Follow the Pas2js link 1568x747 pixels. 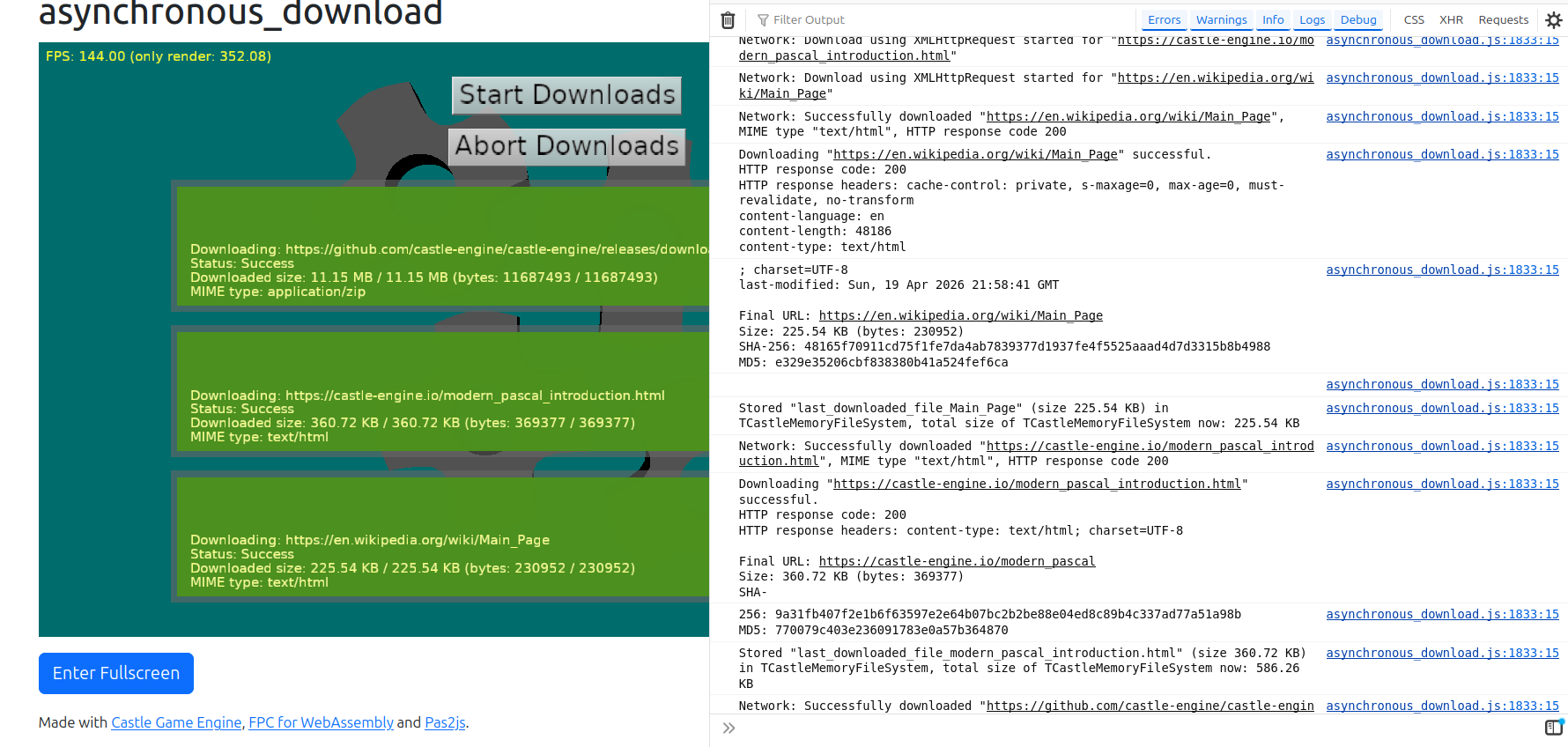(x=445, y=722)
